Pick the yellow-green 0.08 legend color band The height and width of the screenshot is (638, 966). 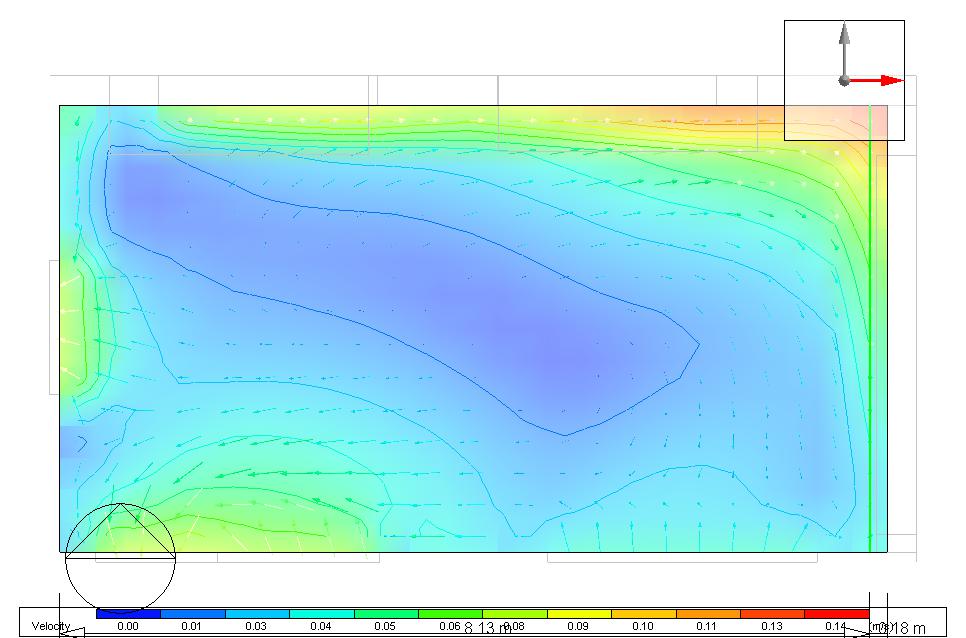(x=515, y=614)
